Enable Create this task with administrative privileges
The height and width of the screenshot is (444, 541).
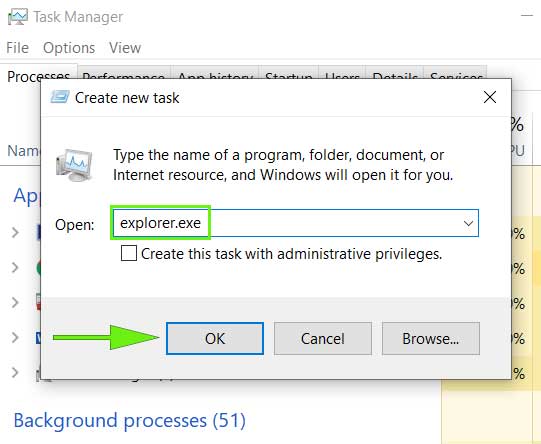click(x=129, y=253)
